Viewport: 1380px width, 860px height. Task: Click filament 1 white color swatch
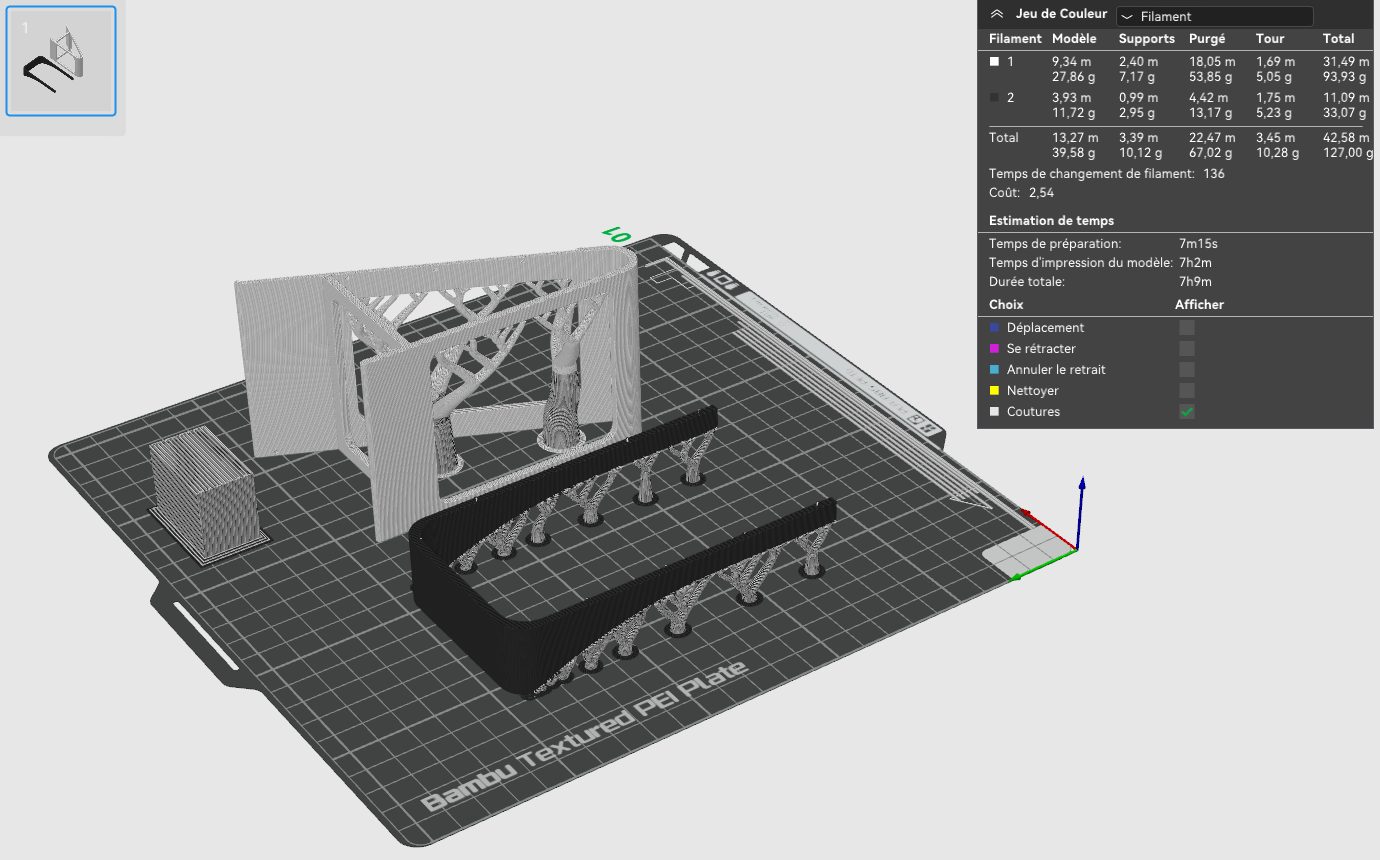click(994, 62)
